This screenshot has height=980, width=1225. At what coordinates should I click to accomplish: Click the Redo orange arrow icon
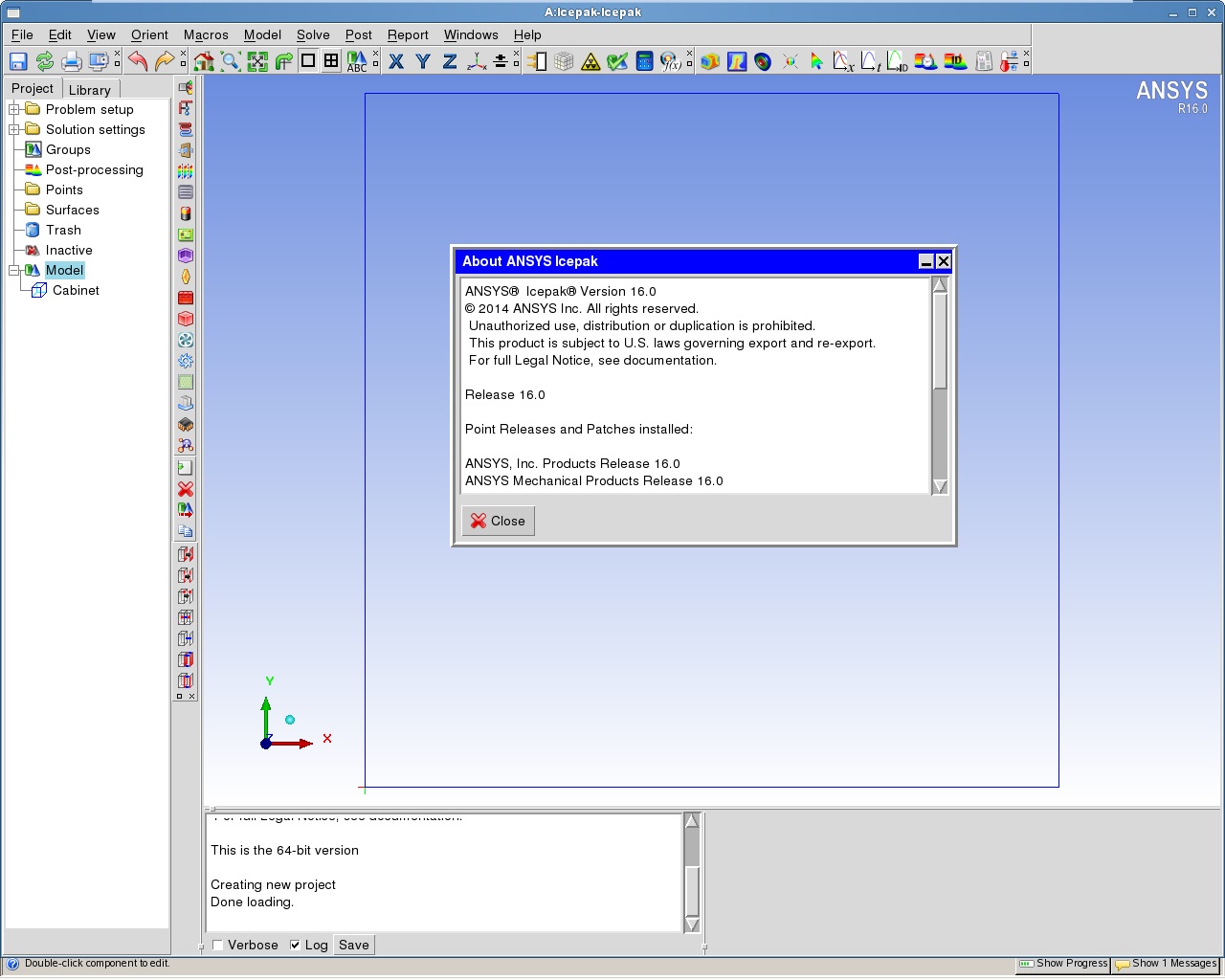165,61
